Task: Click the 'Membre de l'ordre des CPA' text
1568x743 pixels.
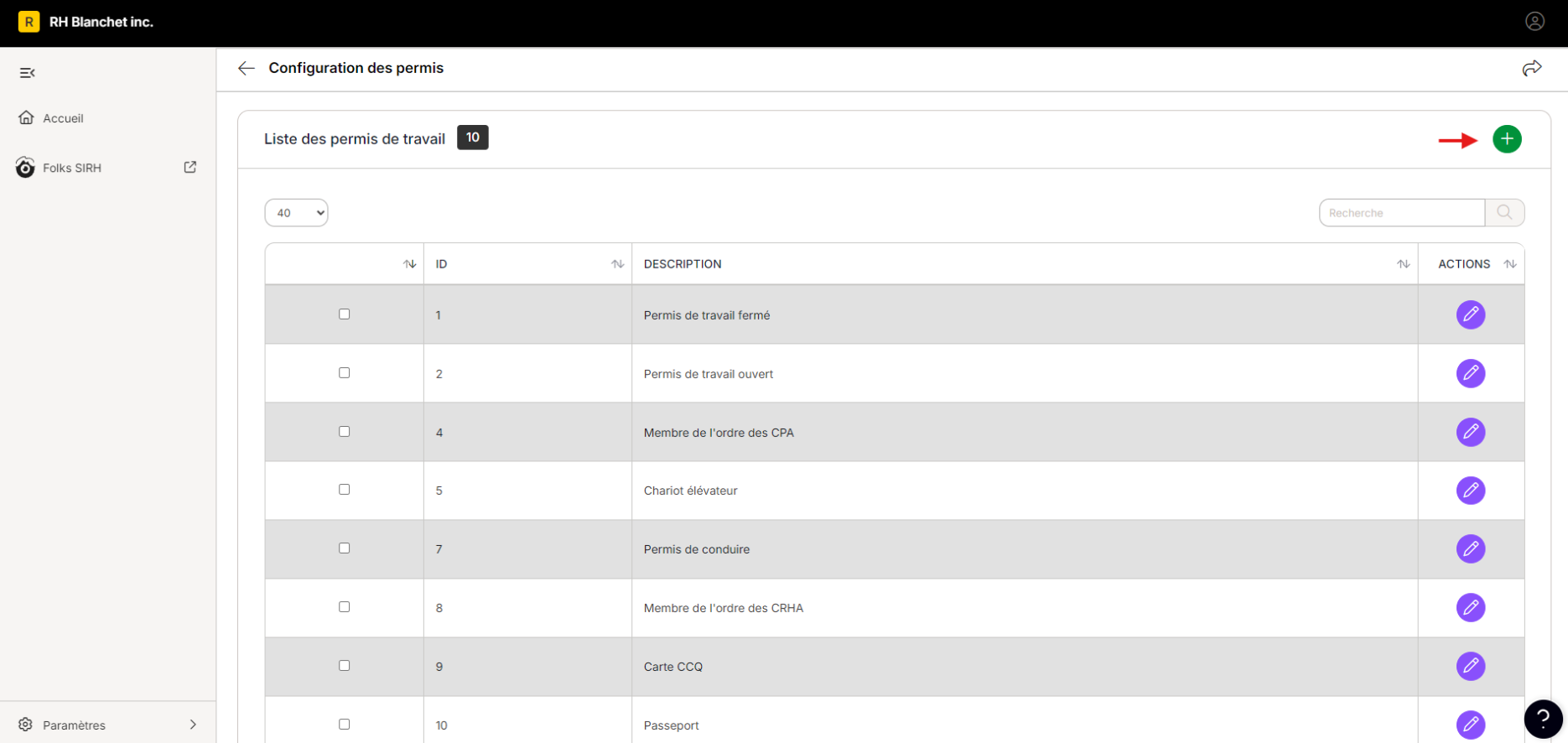Action: (719, 433)
